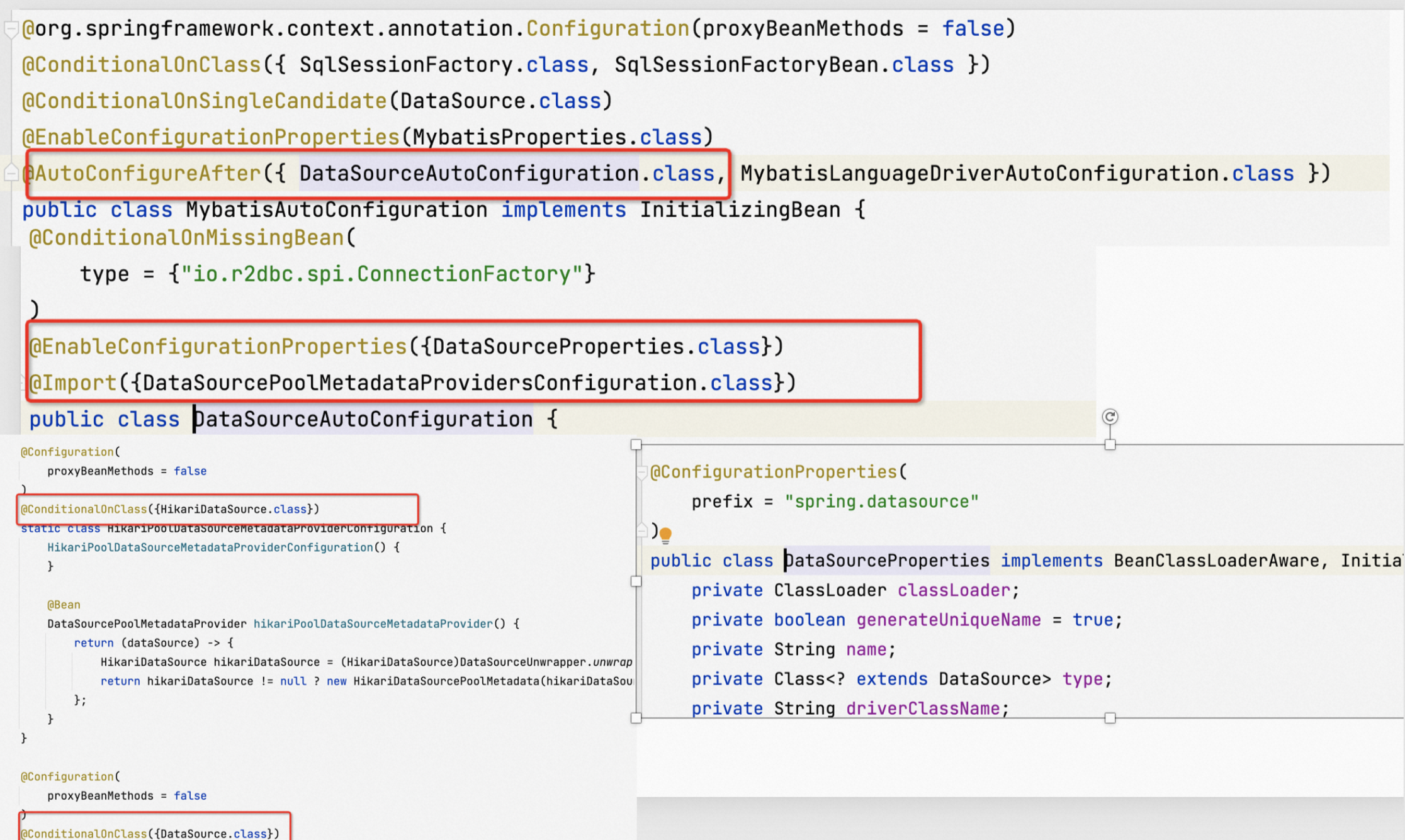Click the bottom-left corner handle of the DataSourceProperties image
1405x840 pixels.
pos(636,718)
